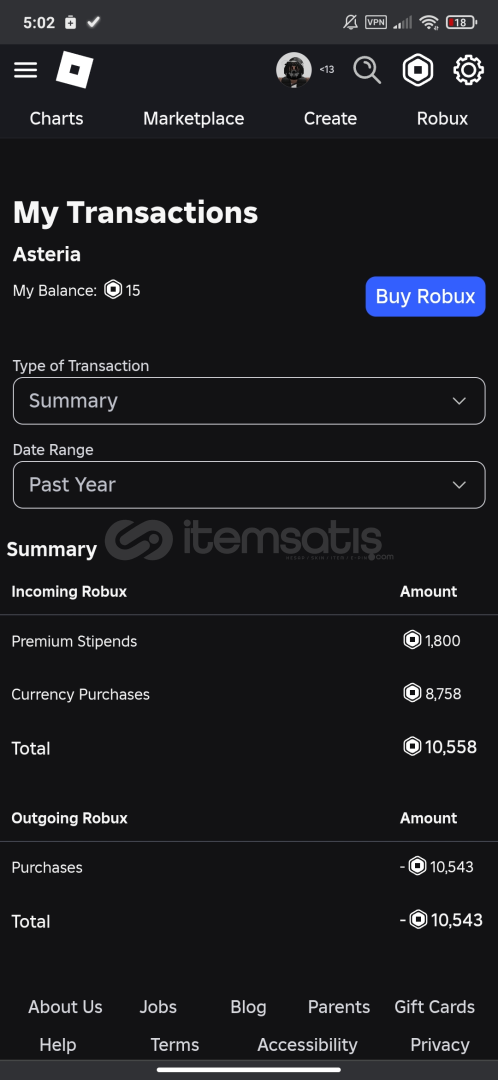Open the hamburger navigation menu
The height and width of the screenshot is (1080, 498).
[25, 70]
